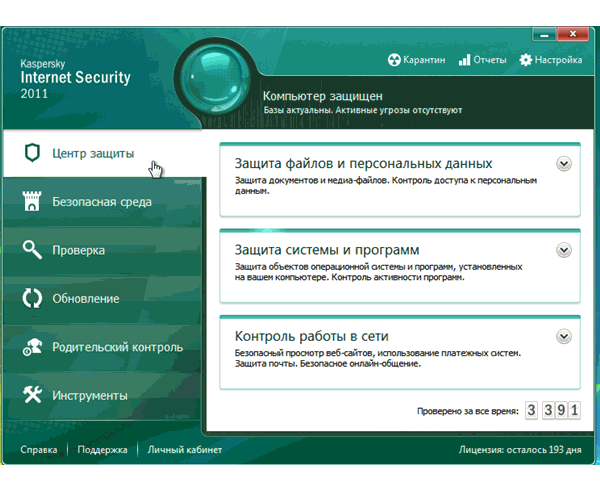
Task: Click heading Контроль работы в сети
Action: pos(311,336)
